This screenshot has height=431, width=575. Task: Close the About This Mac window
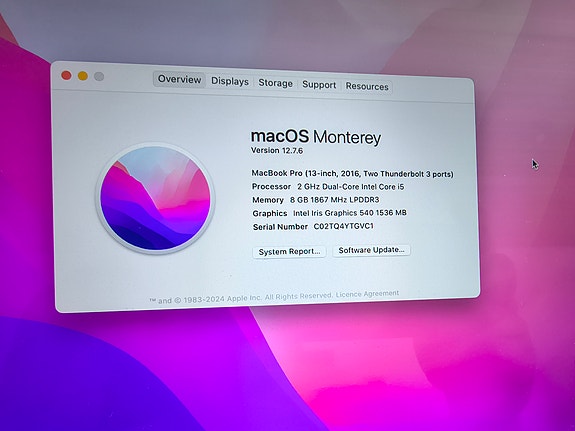tap(66, 75)
